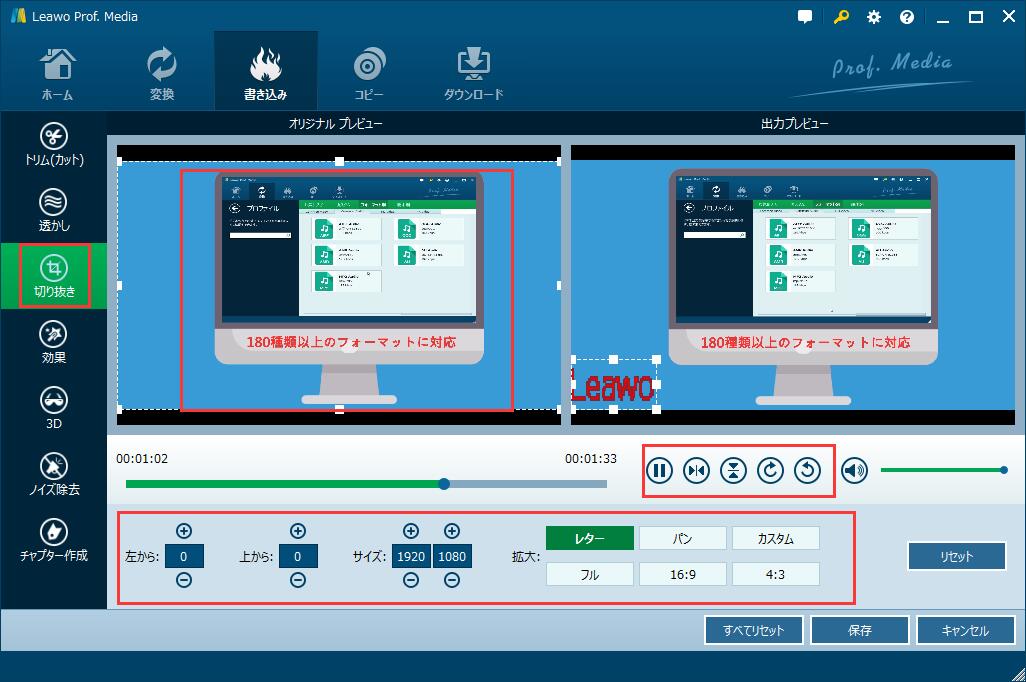Open the ノイズ除去 noise removal tool
Screen dimensions: 1026x682
54,474
